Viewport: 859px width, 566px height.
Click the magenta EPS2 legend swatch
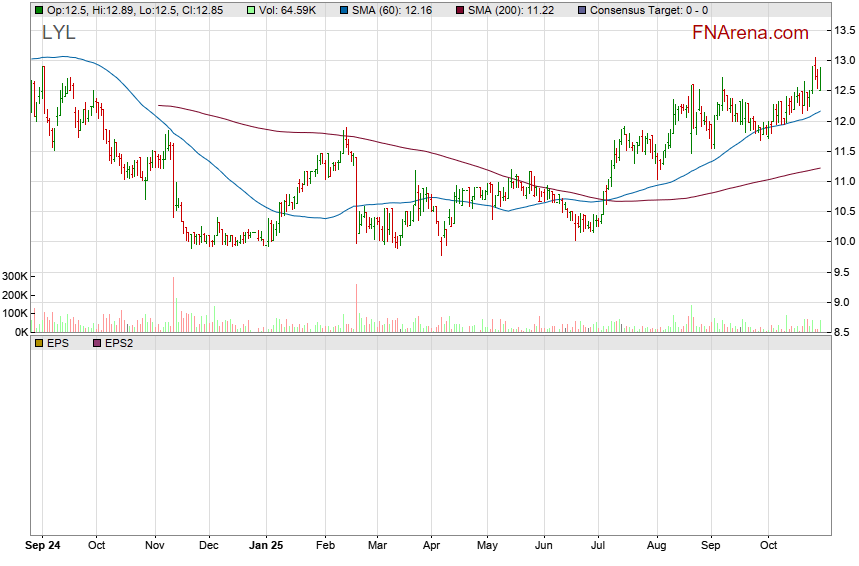click(97, 343)
